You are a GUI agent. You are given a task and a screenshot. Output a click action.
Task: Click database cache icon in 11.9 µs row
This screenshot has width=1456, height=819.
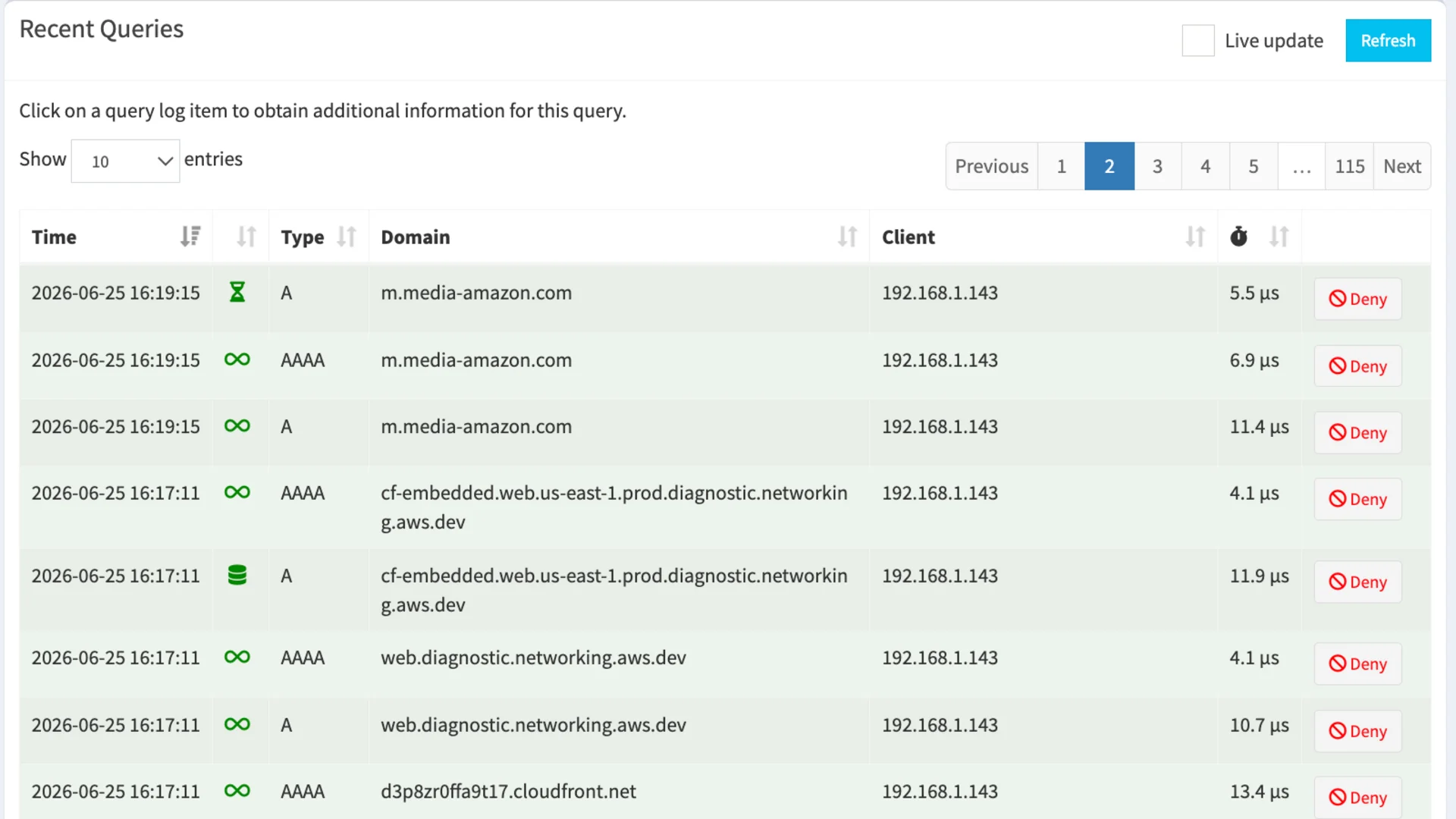pos(237,575)
